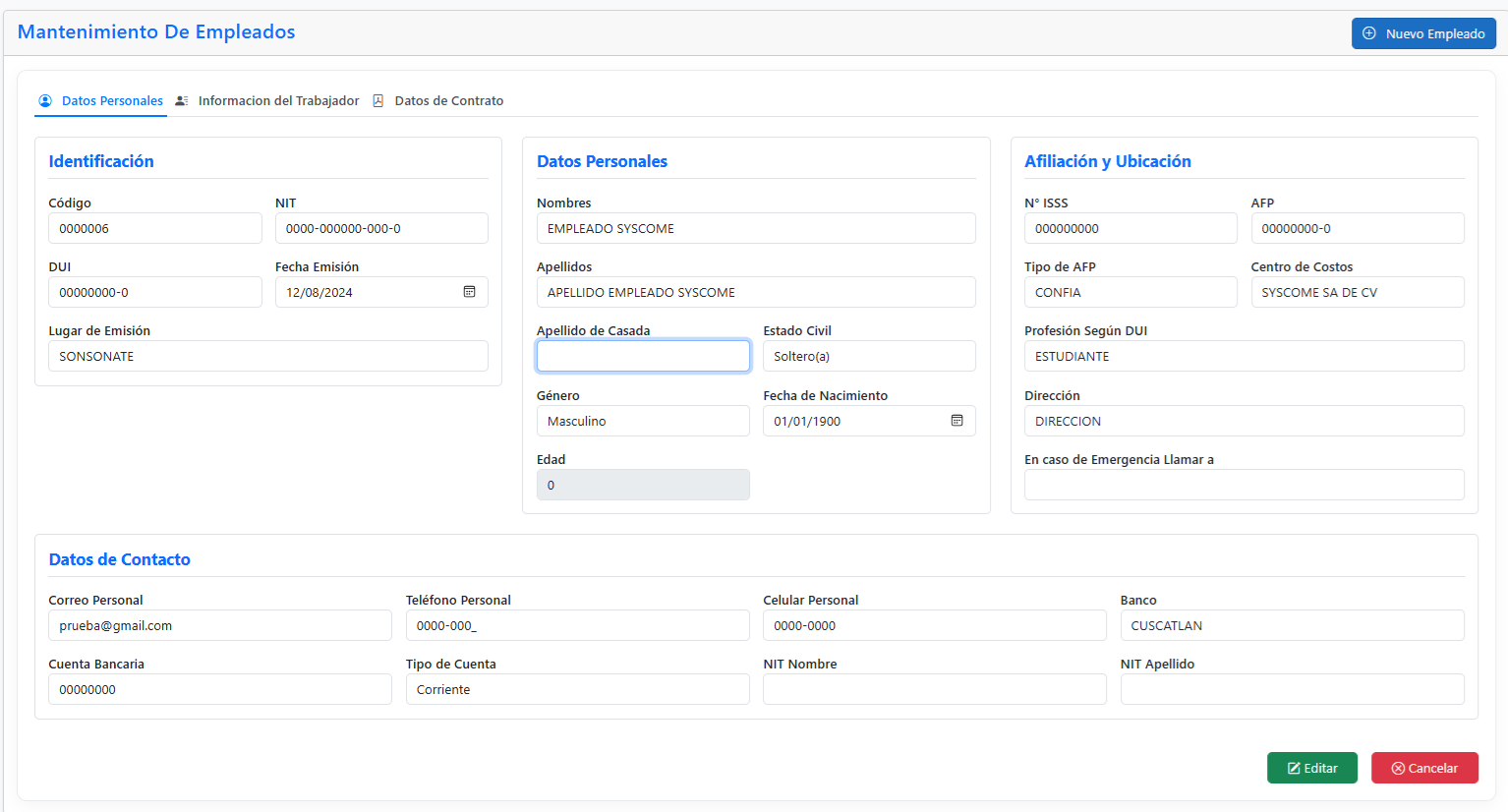Viewport: 1508px width, 812px height.
Task: Focus the Correo Personal email field
Action: [x=220, y=626]
